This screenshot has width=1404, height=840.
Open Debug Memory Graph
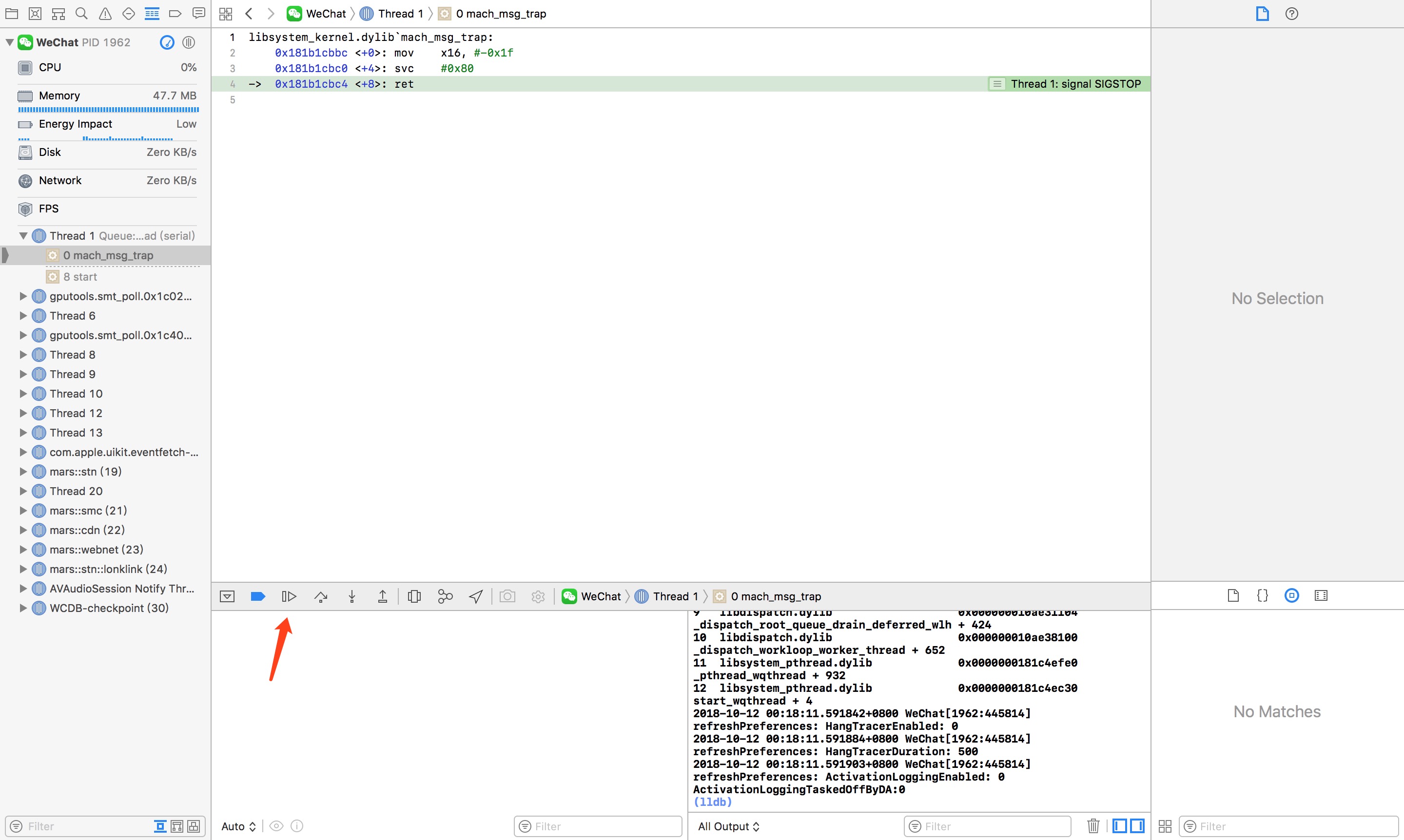point(445,596)
